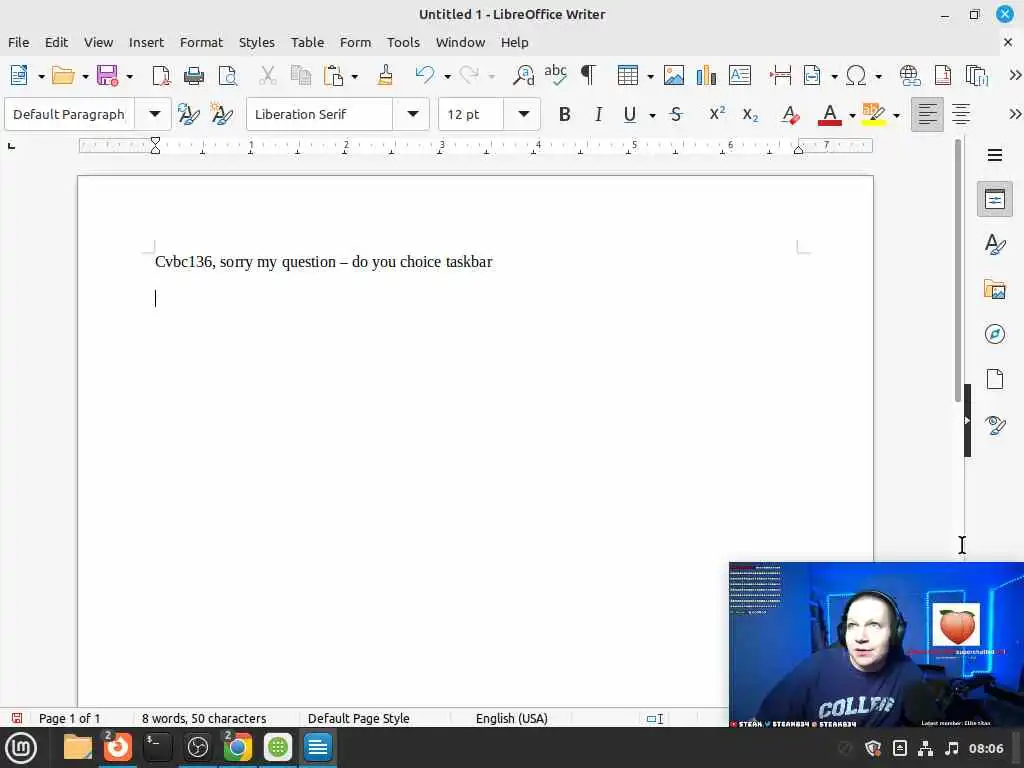Toggle Bold formatting

point(565,115)
